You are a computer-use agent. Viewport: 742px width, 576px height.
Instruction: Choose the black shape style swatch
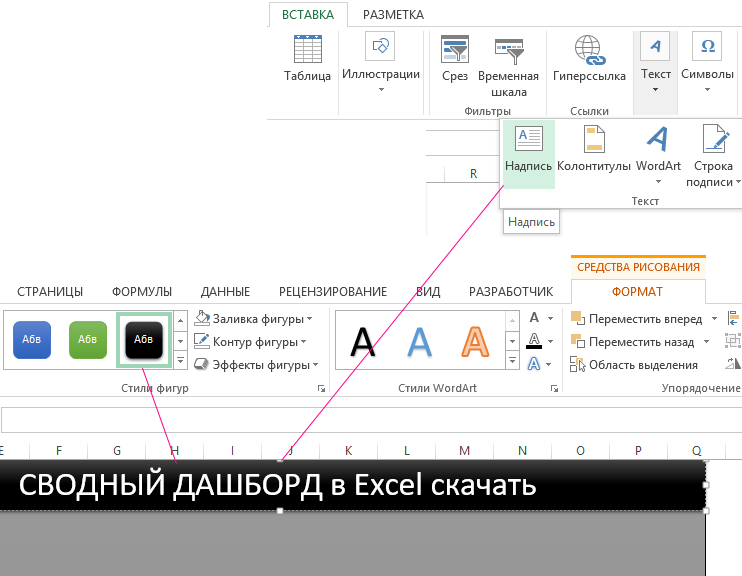[144, 340]
